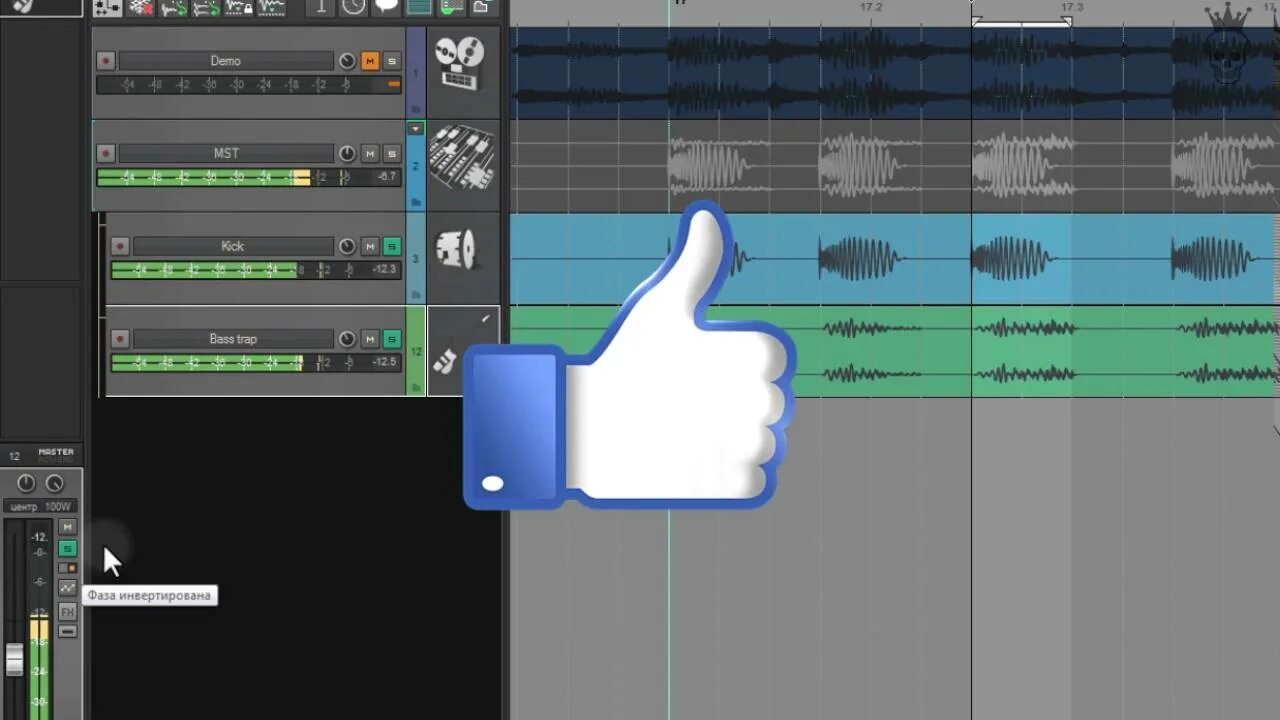Screen dimensions: 1280x720
Task: Click the envelope lock toolbar icon
Action: pos(238,8)
